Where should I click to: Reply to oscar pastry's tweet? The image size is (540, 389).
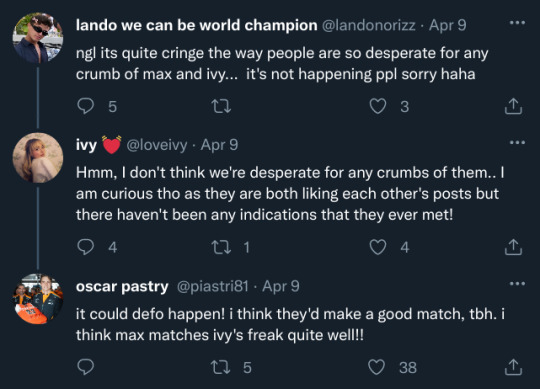[x=85, y=367]
